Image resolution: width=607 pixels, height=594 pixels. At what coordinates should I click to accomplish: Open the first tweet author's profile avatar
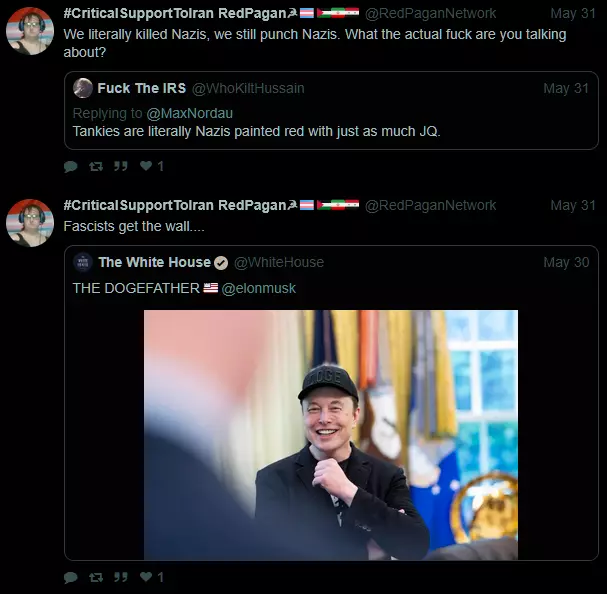(x=30, y=31)
